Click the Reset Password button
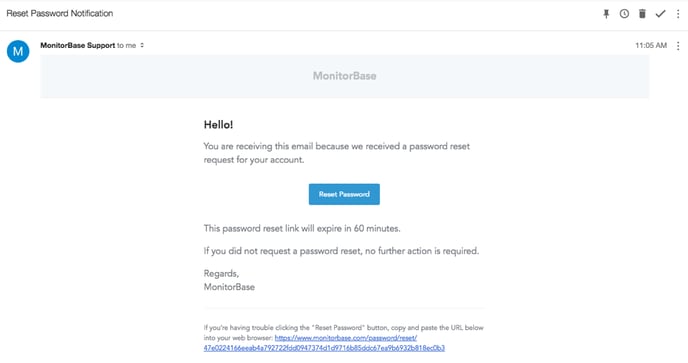688x363 pixels. coord(344,194)
